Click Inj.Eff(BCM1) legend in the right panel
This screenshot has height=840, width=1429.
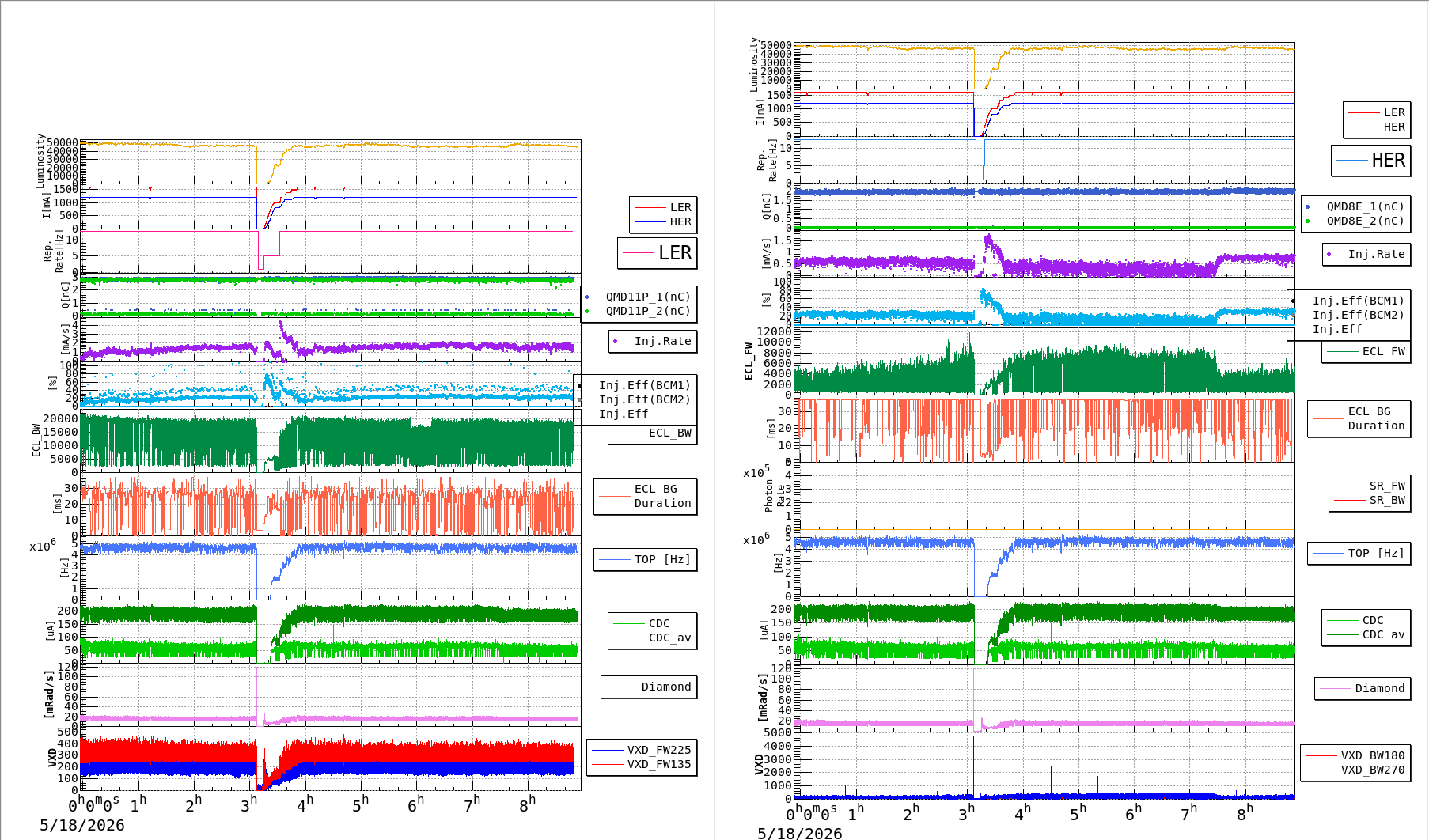(x=1359, y=301)
